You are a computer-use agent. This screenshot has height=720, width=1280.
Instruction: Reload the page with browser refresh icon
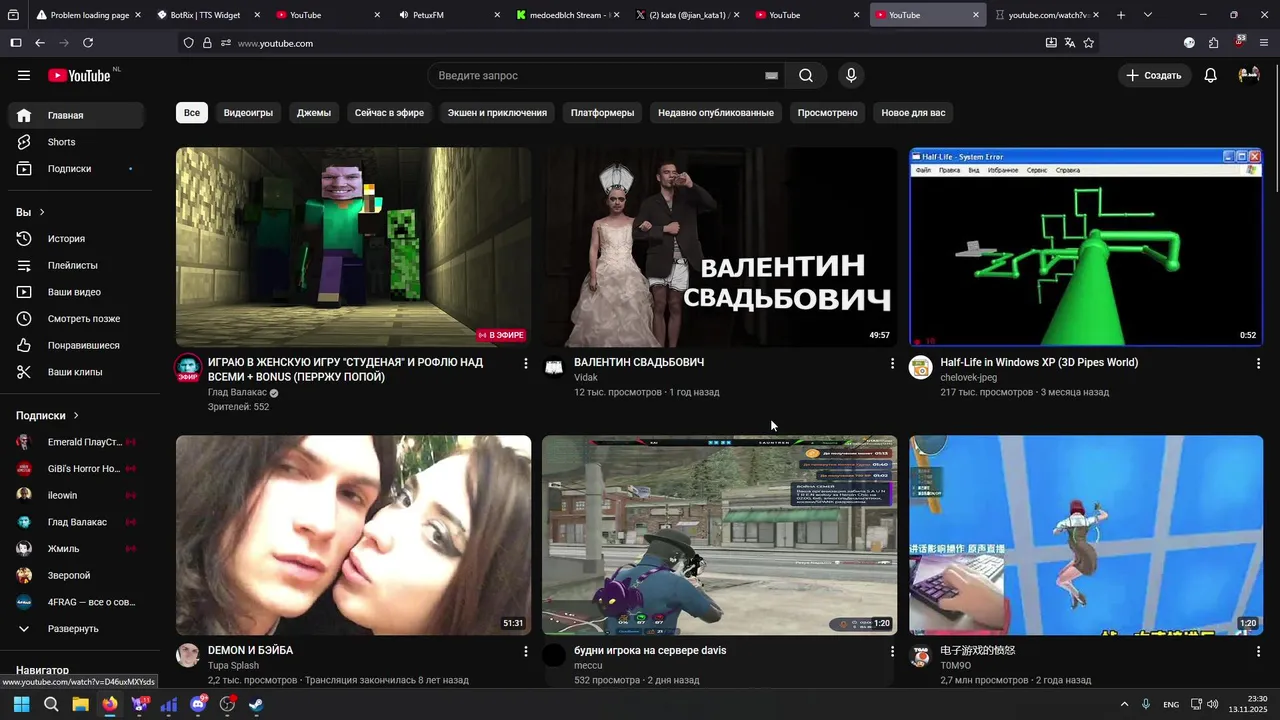tap(88, 43)
